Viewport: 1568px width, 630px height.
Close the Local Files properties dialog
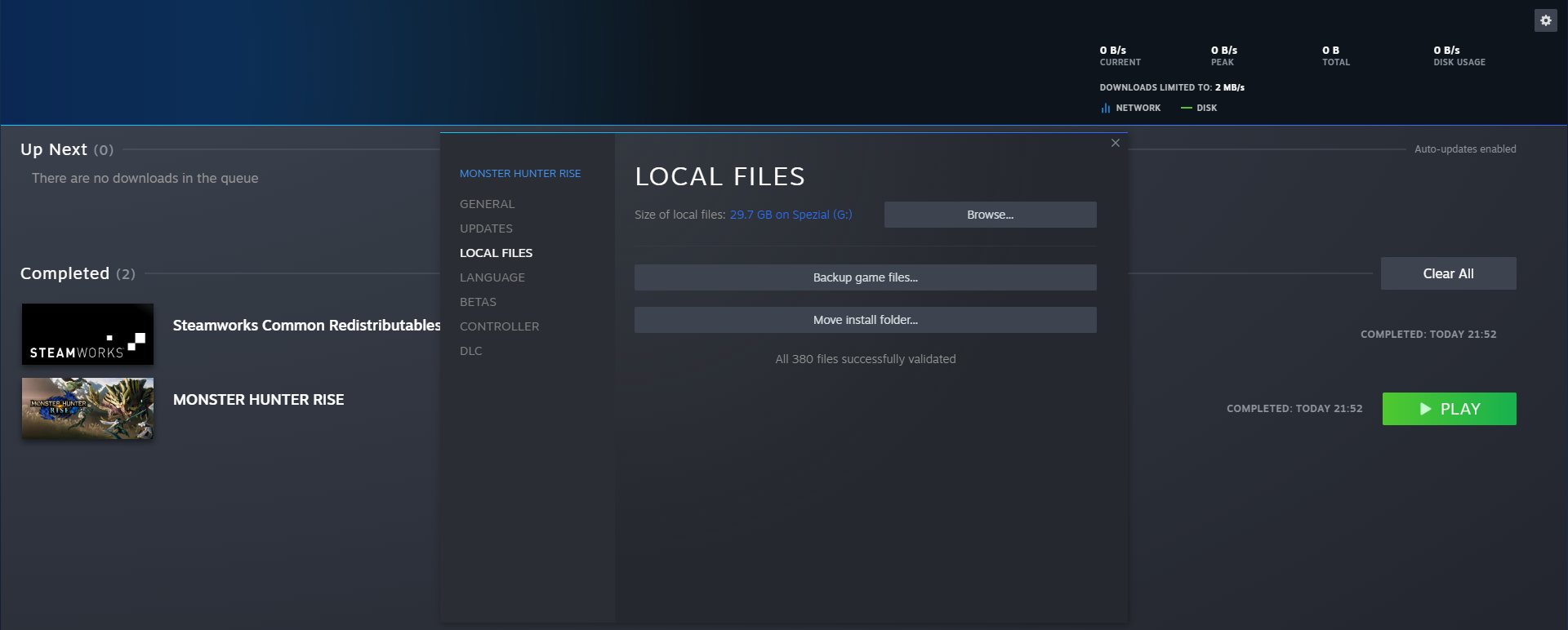(1116, 143)
